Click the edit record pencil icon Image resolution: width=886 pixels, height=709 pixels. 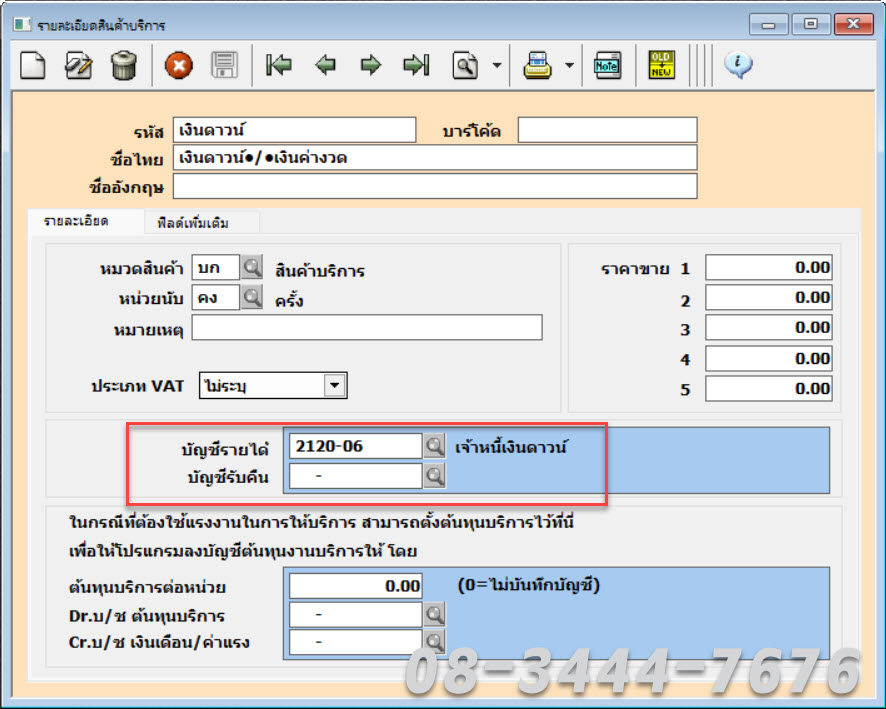79,65
